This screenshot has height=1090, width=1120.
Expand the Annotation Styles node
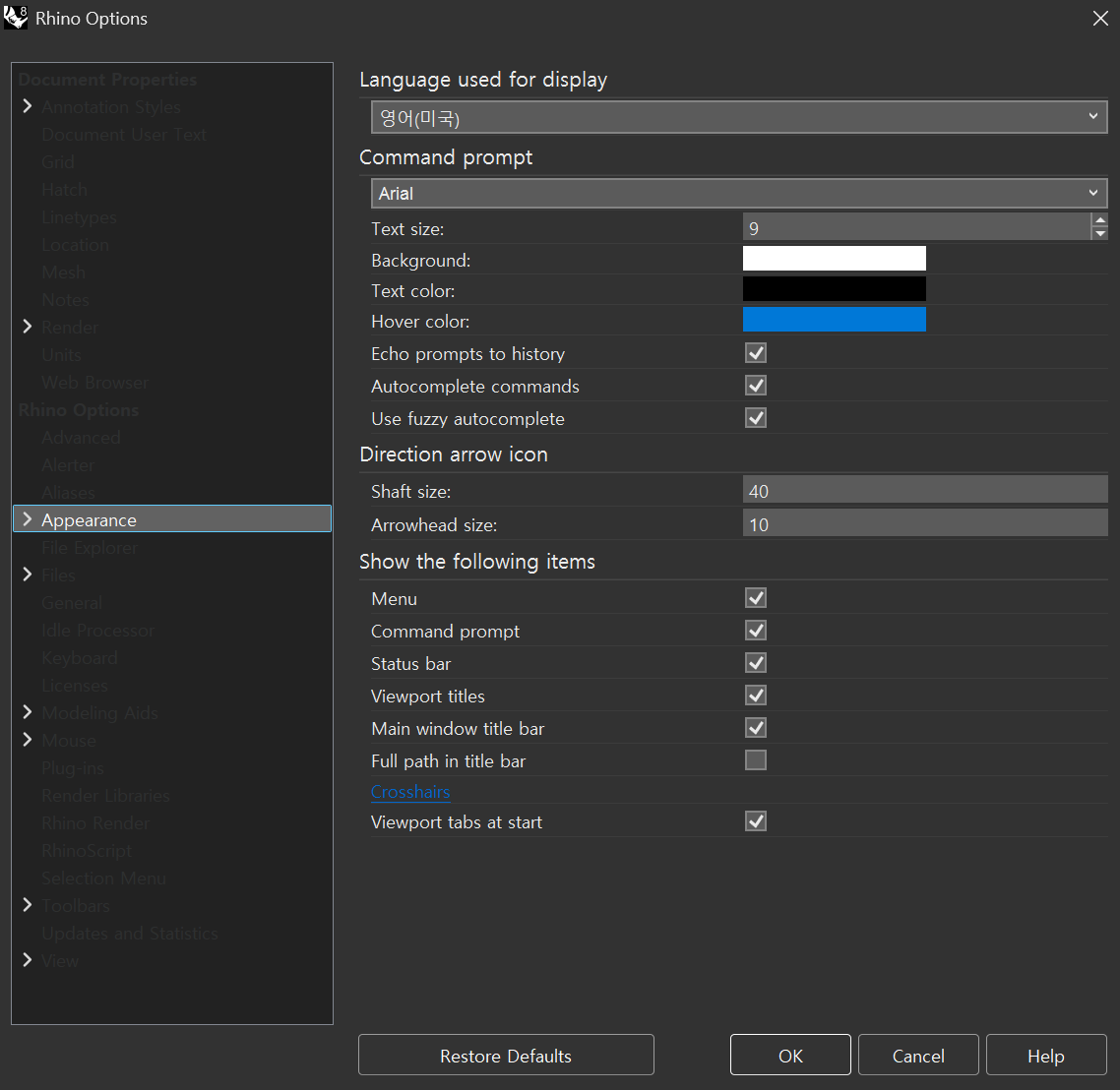pos(28,105)
